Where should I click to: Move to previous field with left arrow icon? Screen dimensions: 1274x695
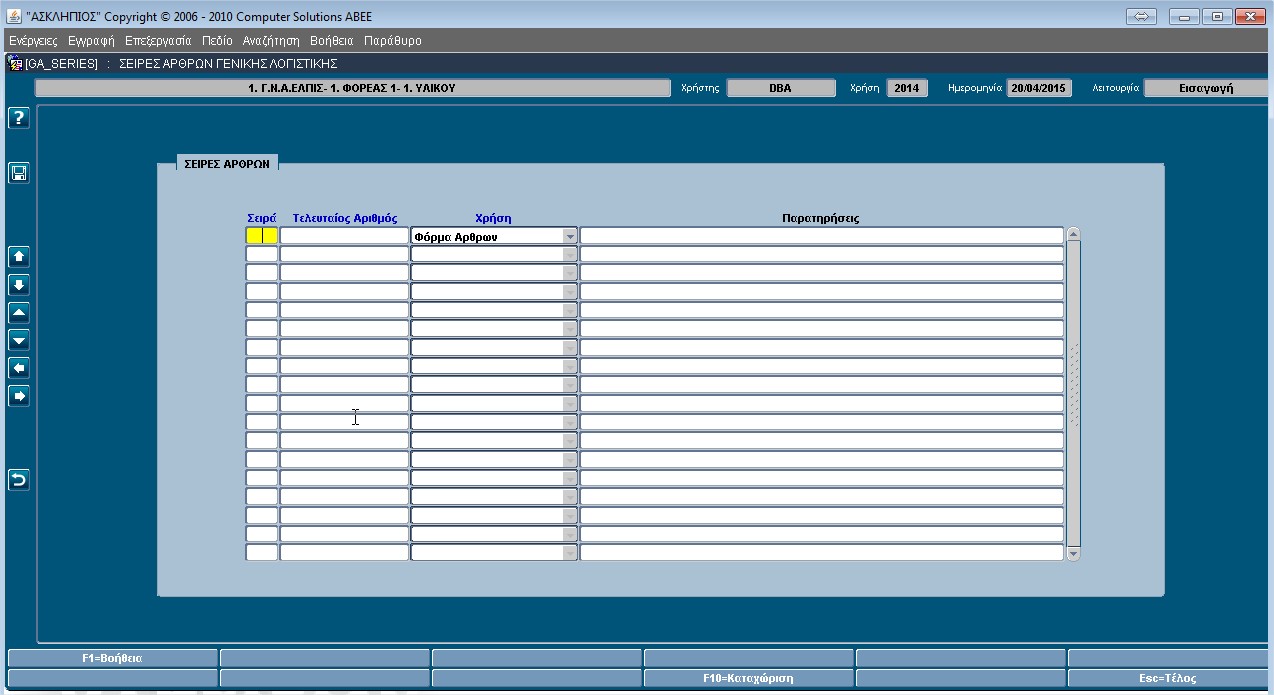[18, 368]
